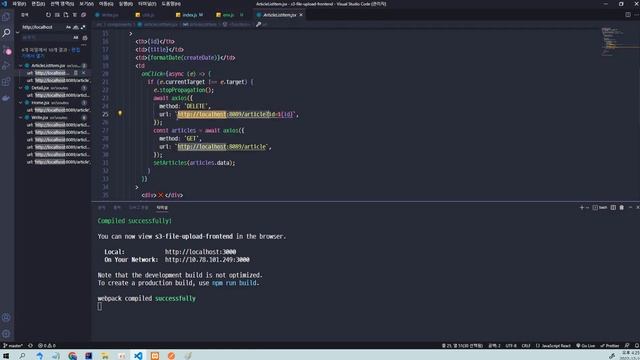Viewport: 640px width, 360px height.
Task: Collapse Home.jsx search results
Action: click(x=21, y=102)
